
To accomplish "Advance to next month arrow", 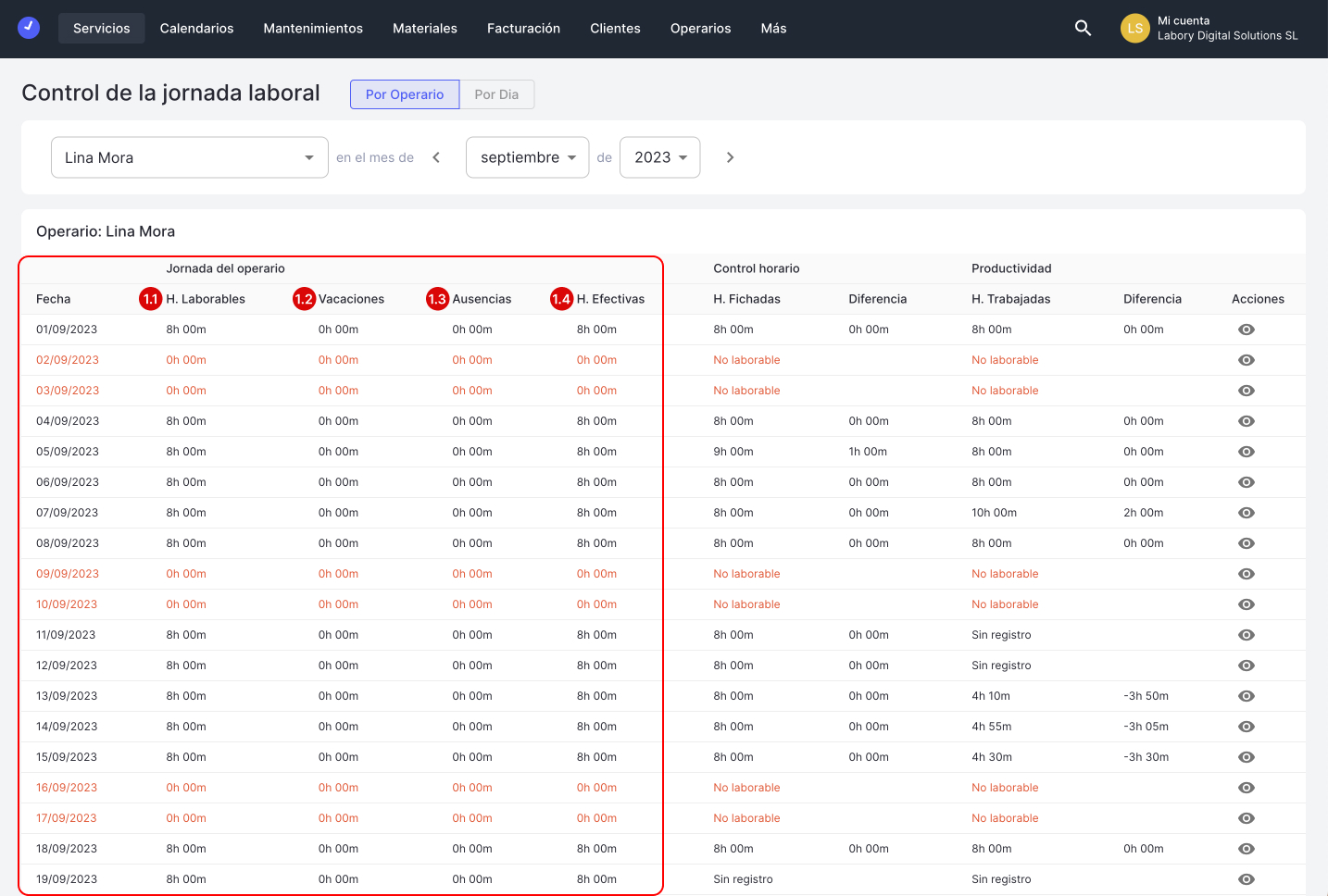I will 730,157.
